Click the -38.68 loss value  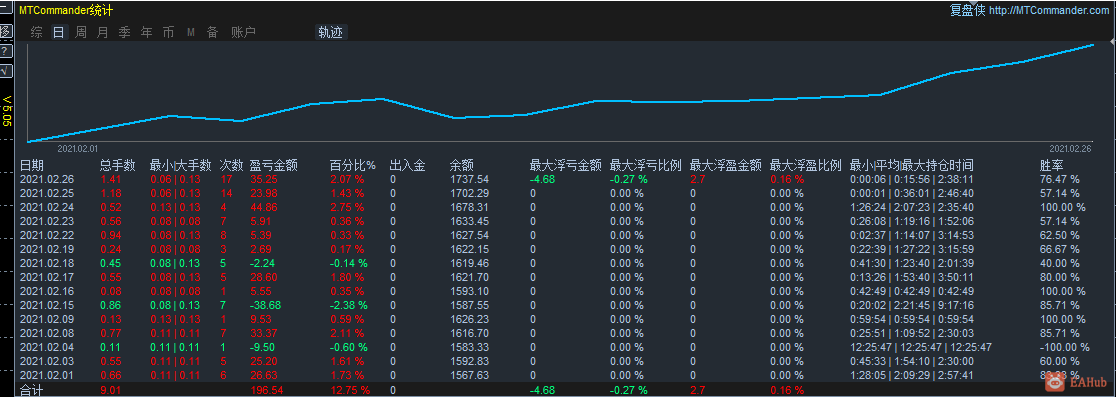click(x=266, y=305)
